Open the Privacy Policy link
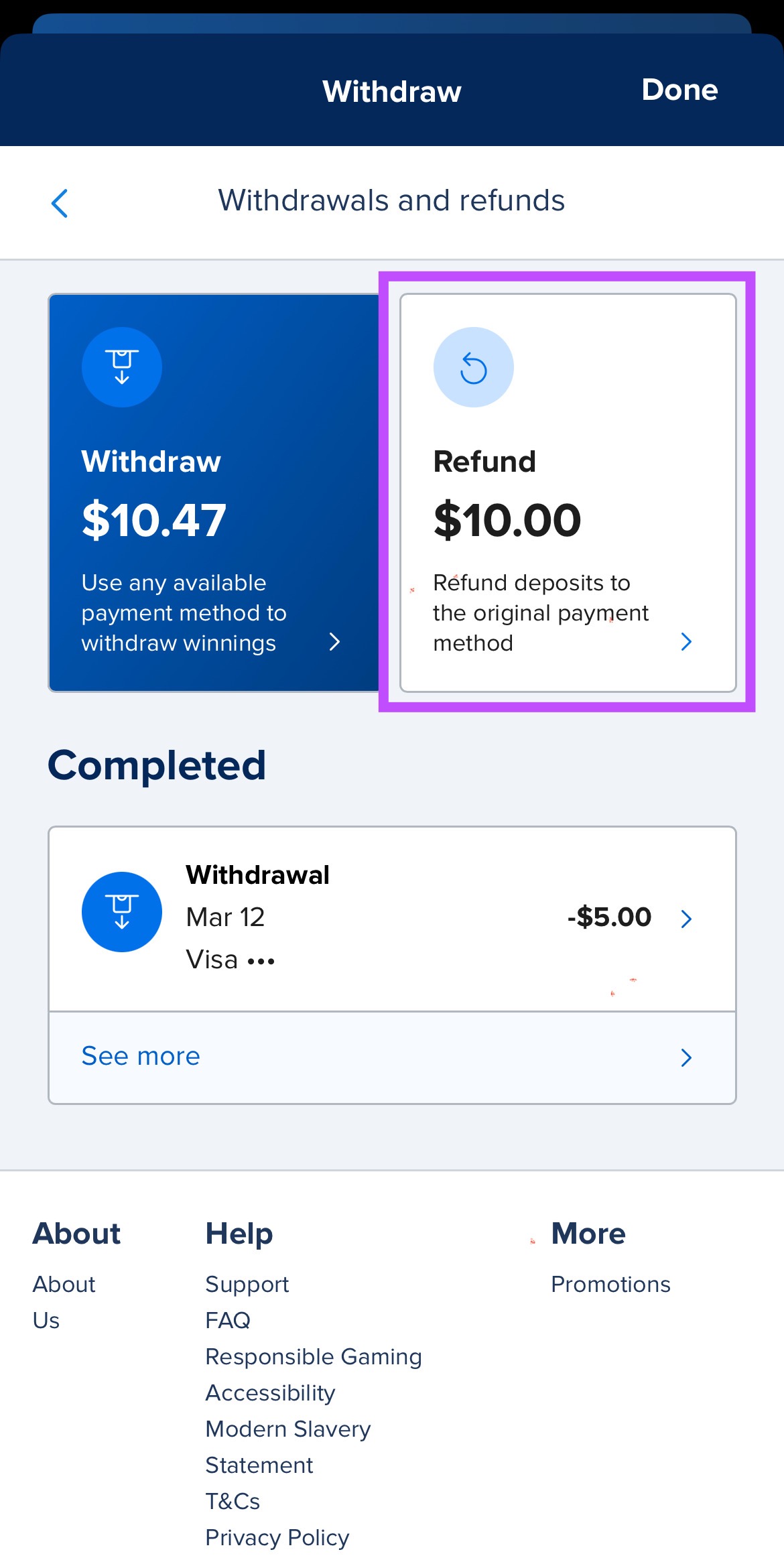The width and height of the screenshot is (784, 1562). pyautogui.click(x=277, y=1538)
